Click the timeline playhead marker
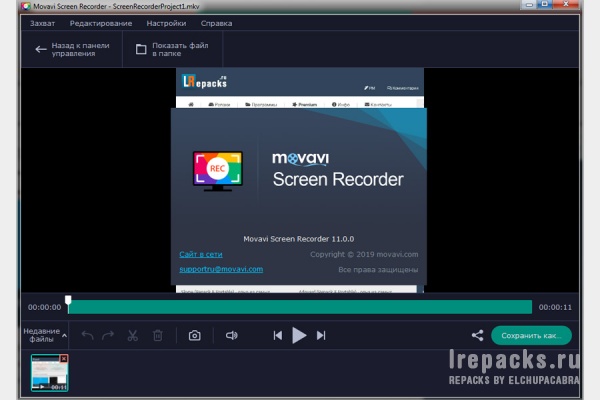Image resolution: width=600 pixels, height=400 pixels. pyautogui.click(x=68, y=300)
